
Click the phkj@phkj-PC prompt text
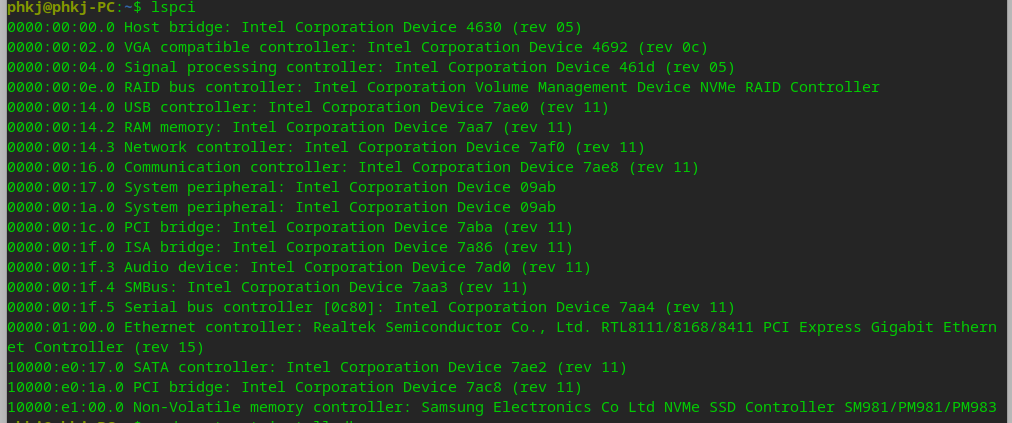(60, 7)
